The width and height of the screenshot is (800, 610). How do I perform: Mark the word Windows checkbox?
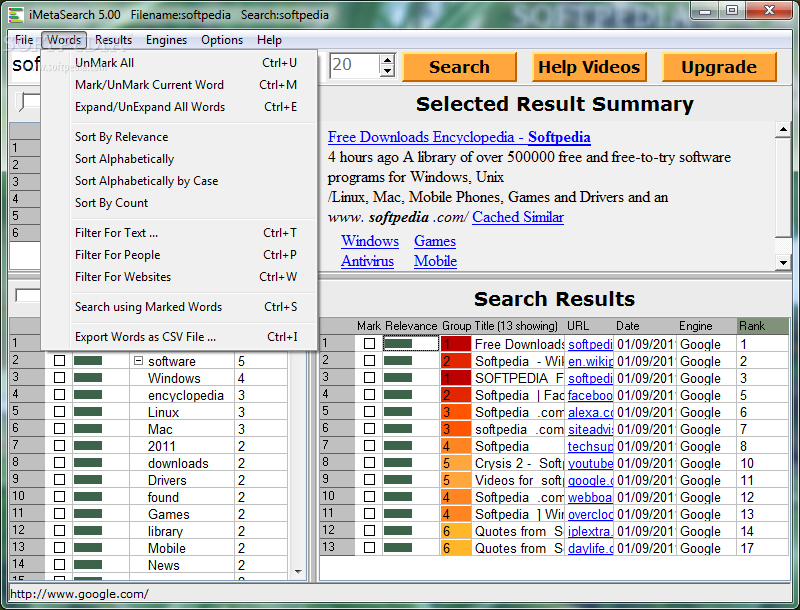point(59,378)
